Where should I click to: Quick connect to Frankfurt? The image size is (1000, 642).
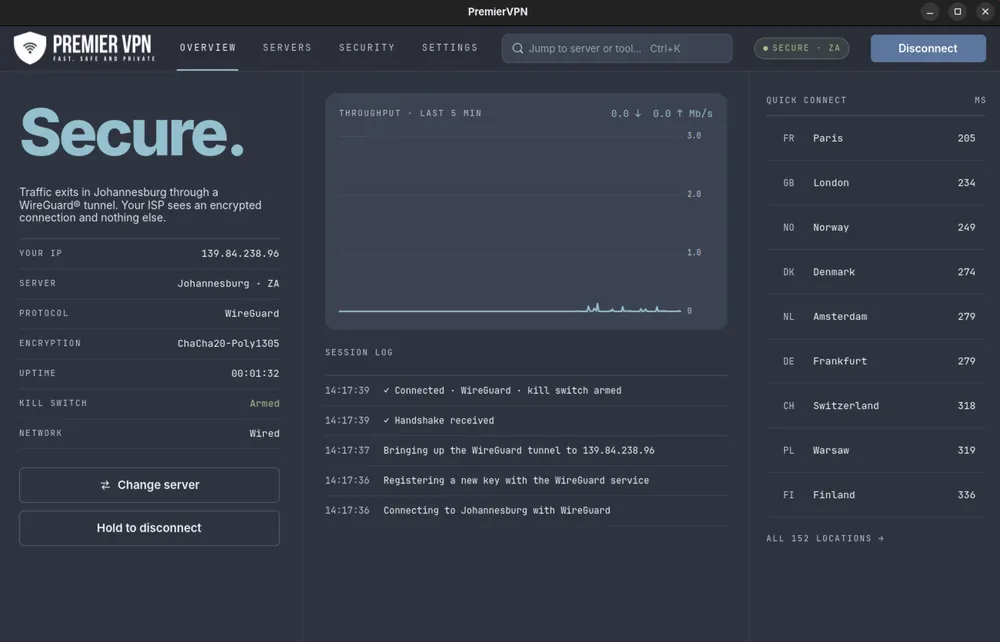click(876, 361)
